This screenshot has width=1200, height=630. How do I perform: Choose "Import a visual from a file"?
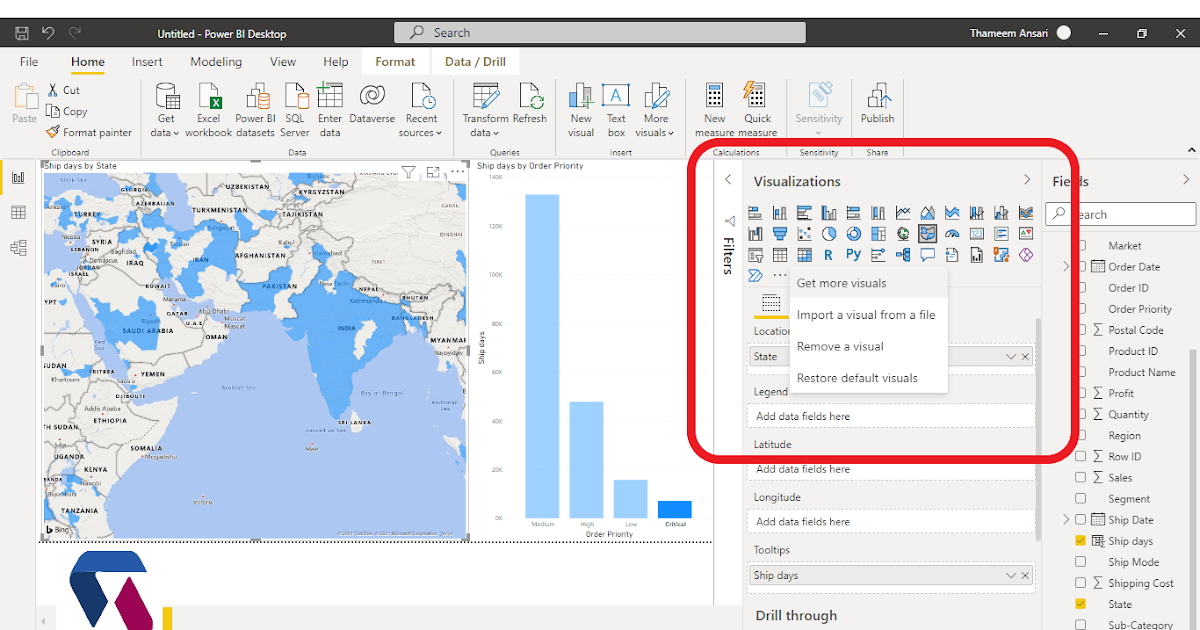(868, 314)
